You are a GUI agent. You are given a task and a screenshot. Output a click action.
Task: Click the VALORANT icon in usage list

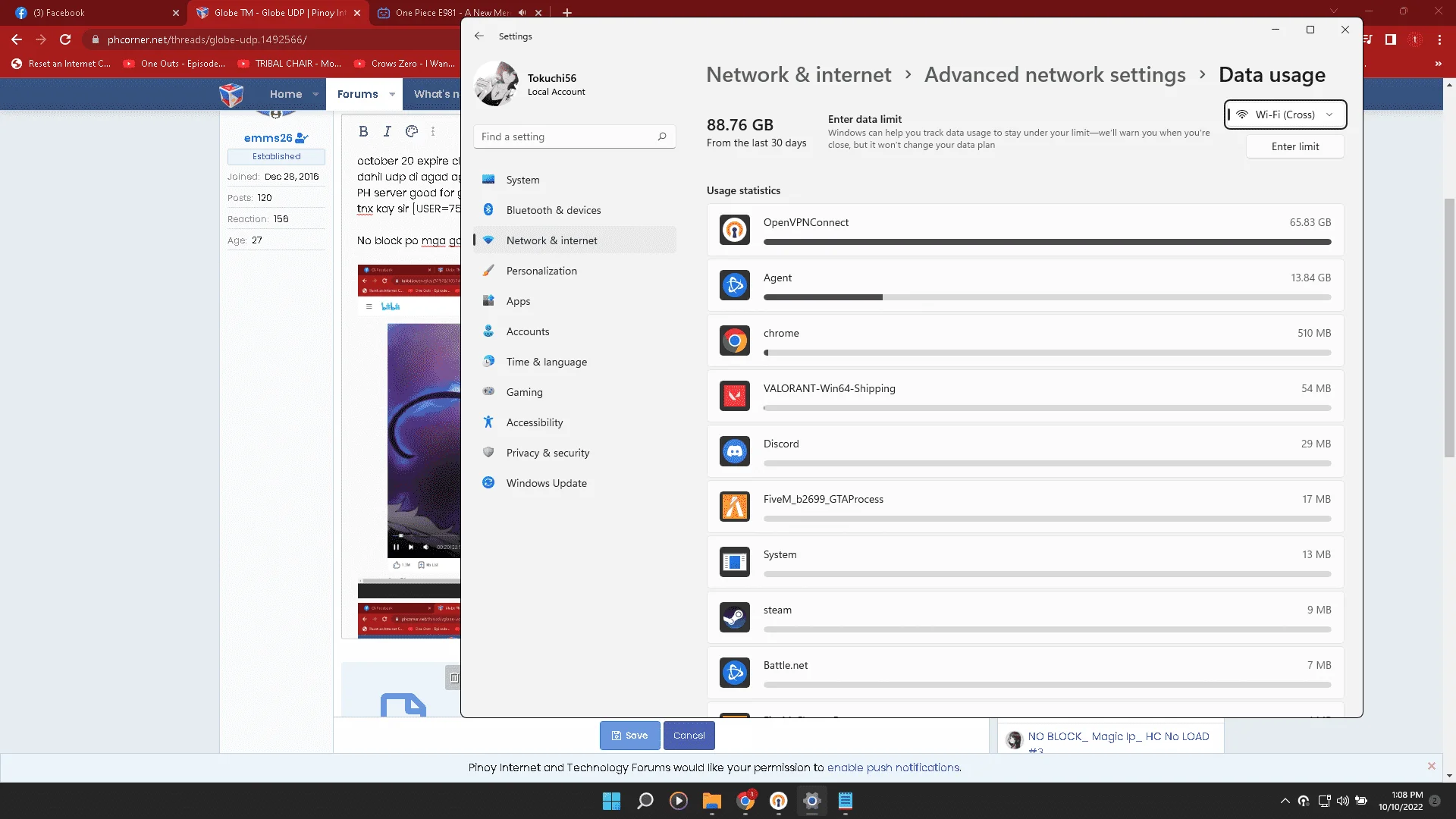click(734, 396)
